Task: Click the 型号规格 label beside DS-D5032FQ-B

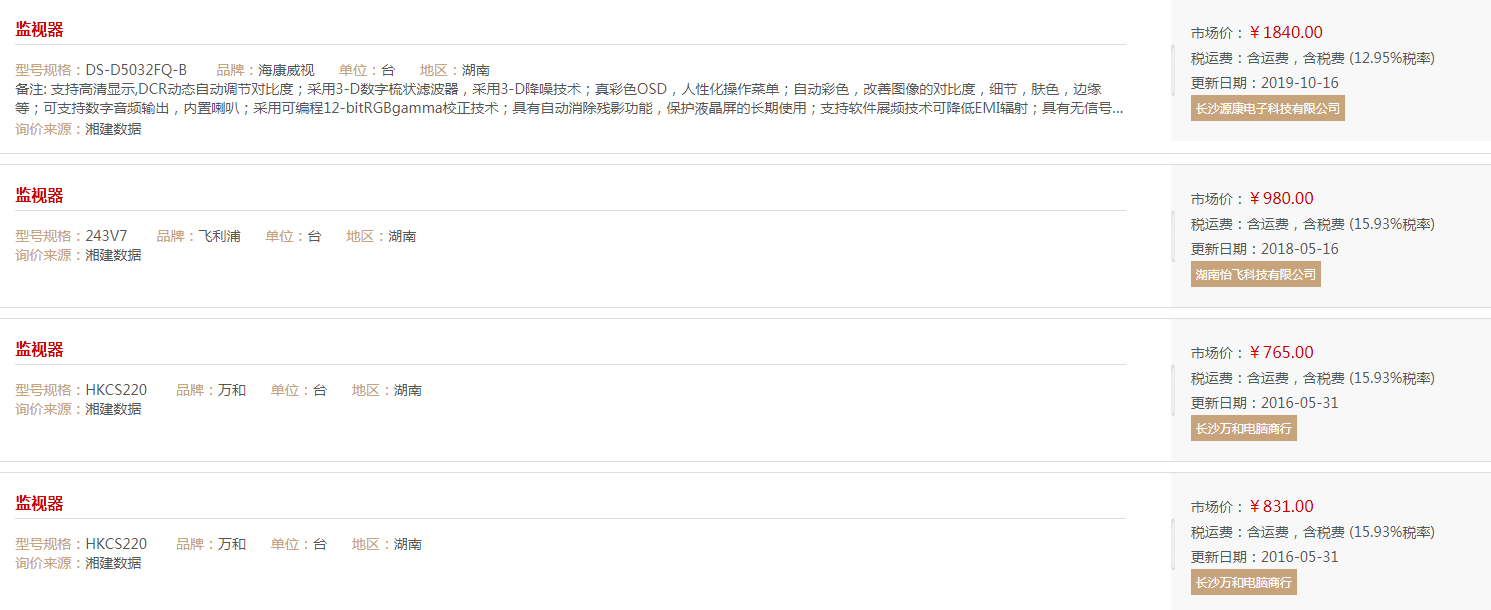Action: point(50,70)
